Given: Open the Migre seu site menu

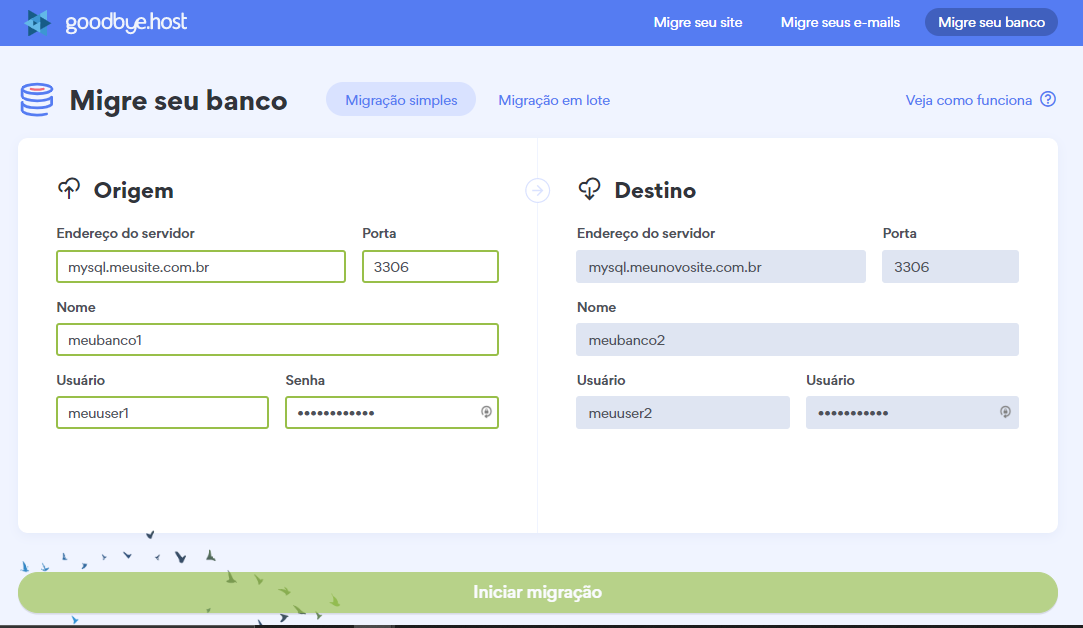Looking at the screenshot, I should point(697,22).
